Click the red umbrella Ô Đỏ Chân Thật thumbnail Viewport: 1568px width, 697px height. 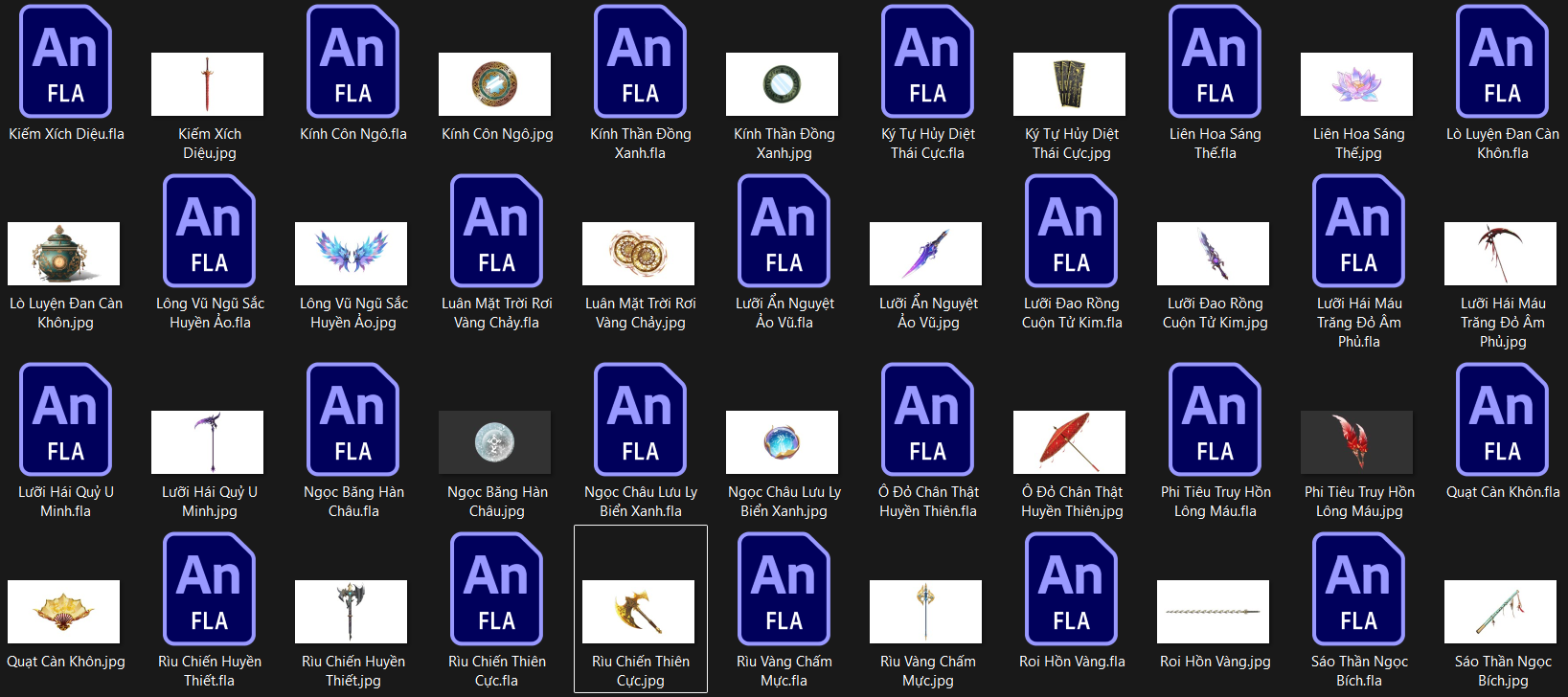tap(1069, 442)
